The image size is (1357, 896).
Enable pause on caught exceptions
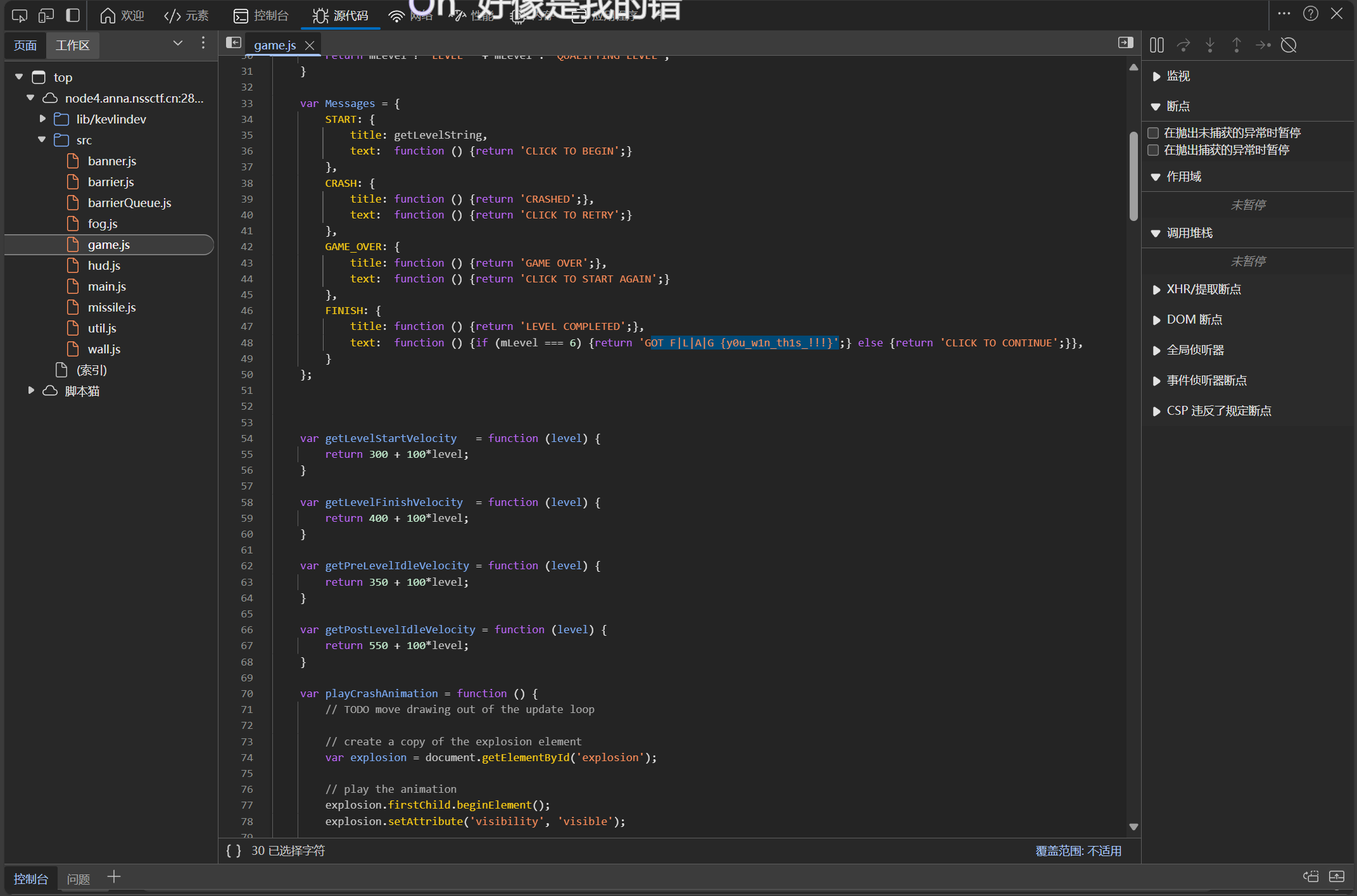pyautogui.click(x=1153, y=150)
